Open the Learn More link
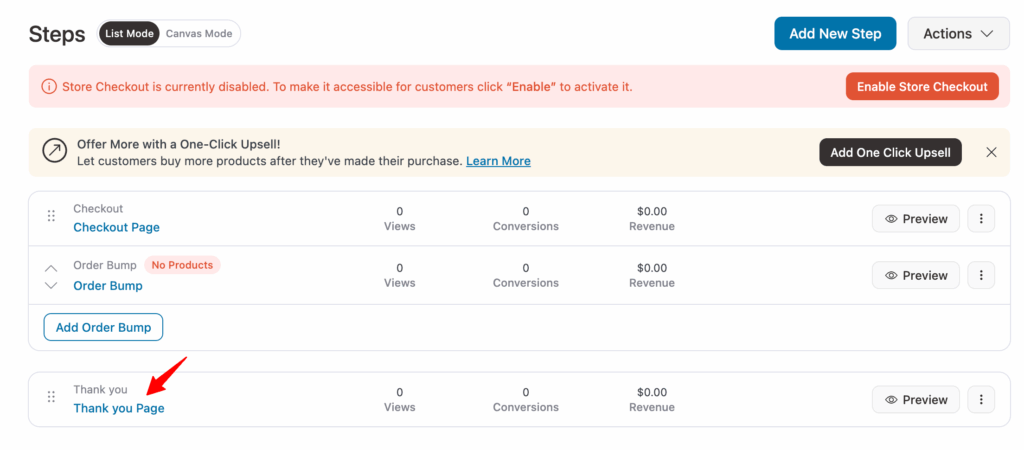 [x=498, y=161]
